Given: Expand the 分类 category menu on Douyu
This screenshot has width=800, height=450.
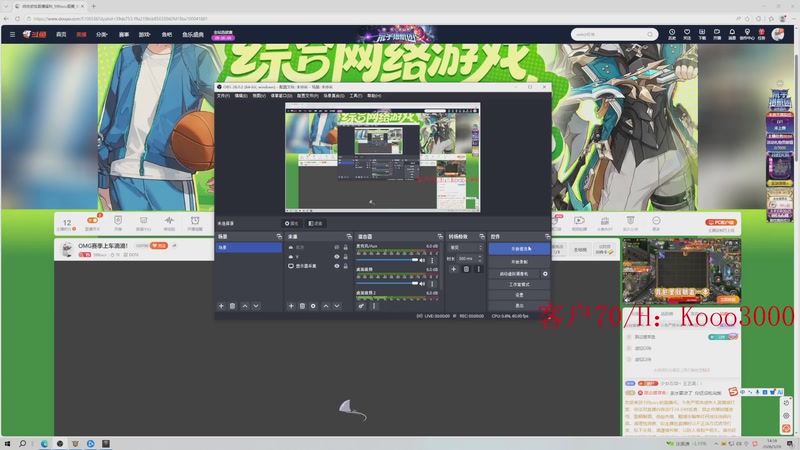Looking at the screenshot, I should point(102,34).
